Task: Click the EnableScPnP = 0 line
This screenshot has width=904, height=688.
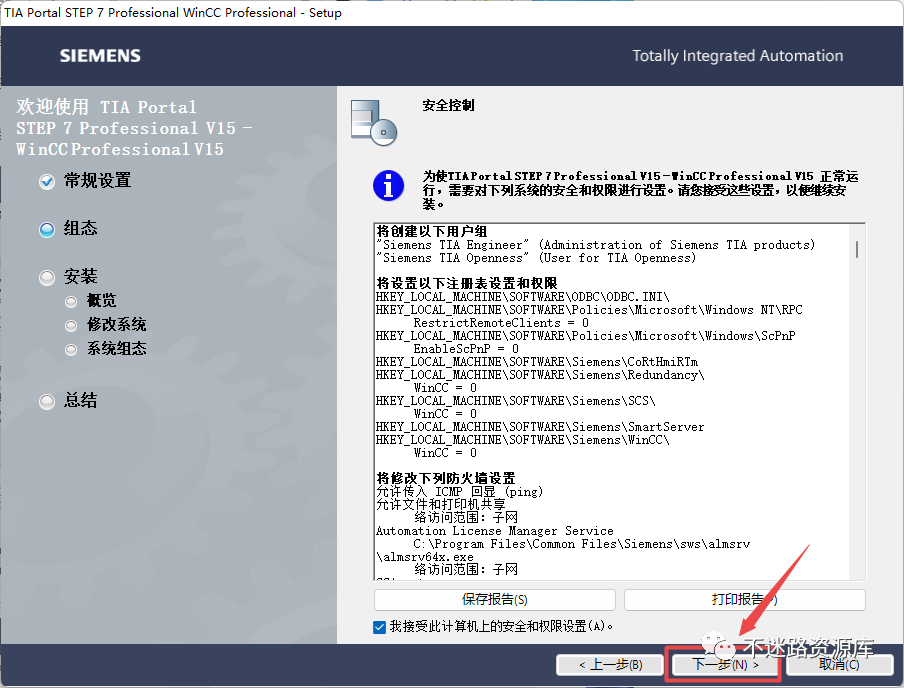Action: coord(466,348)
